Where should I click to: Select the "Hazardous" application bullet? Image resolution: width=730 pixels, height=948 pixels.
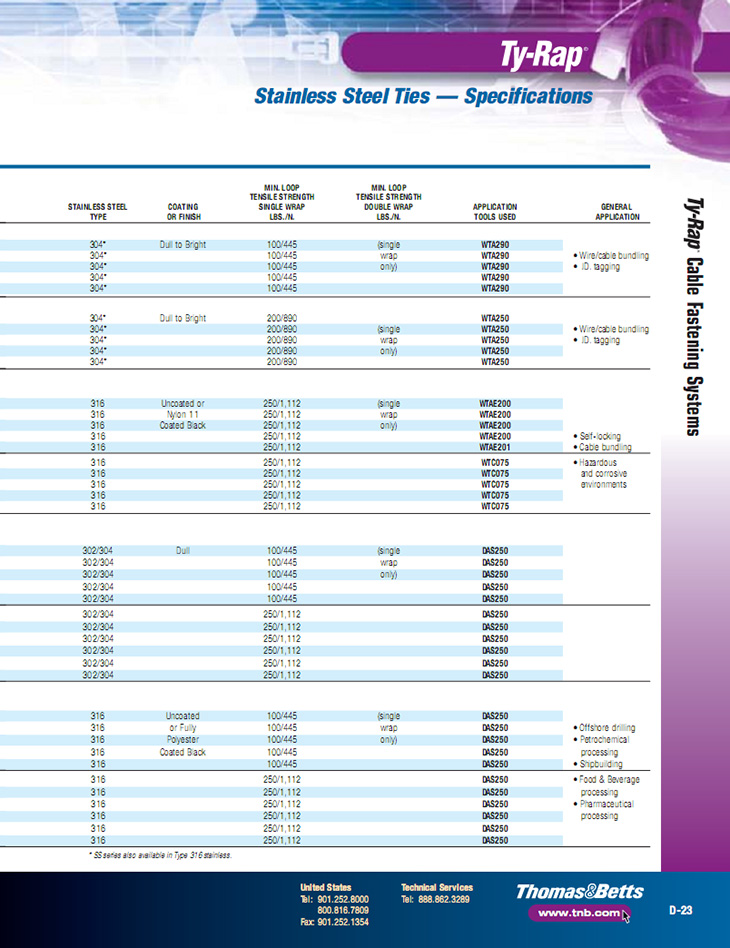tap(595, 463)
